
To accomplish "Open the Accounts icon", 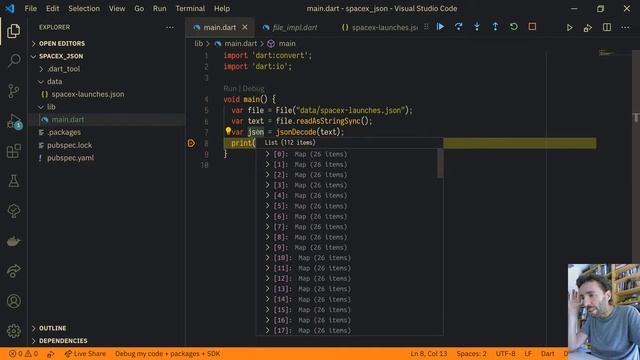I will coord(13,301).
